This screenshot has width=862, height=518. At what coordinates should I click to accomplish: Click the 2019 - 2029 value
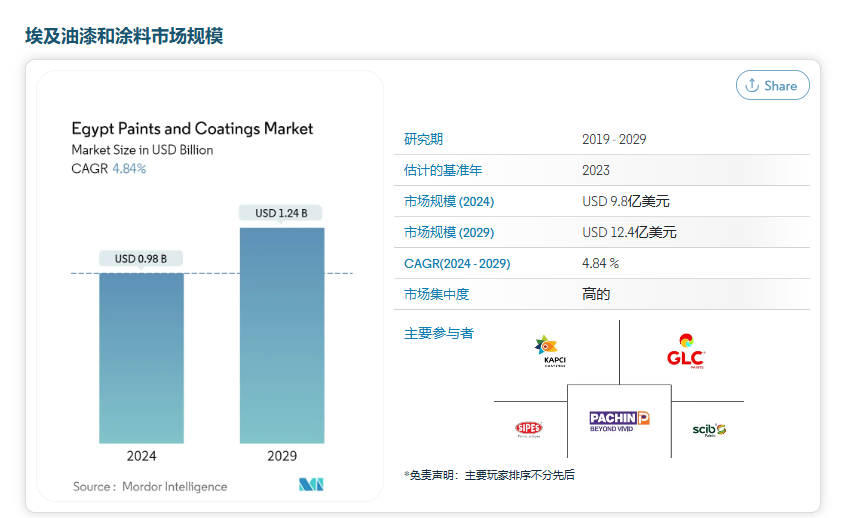tap(614, 139)
